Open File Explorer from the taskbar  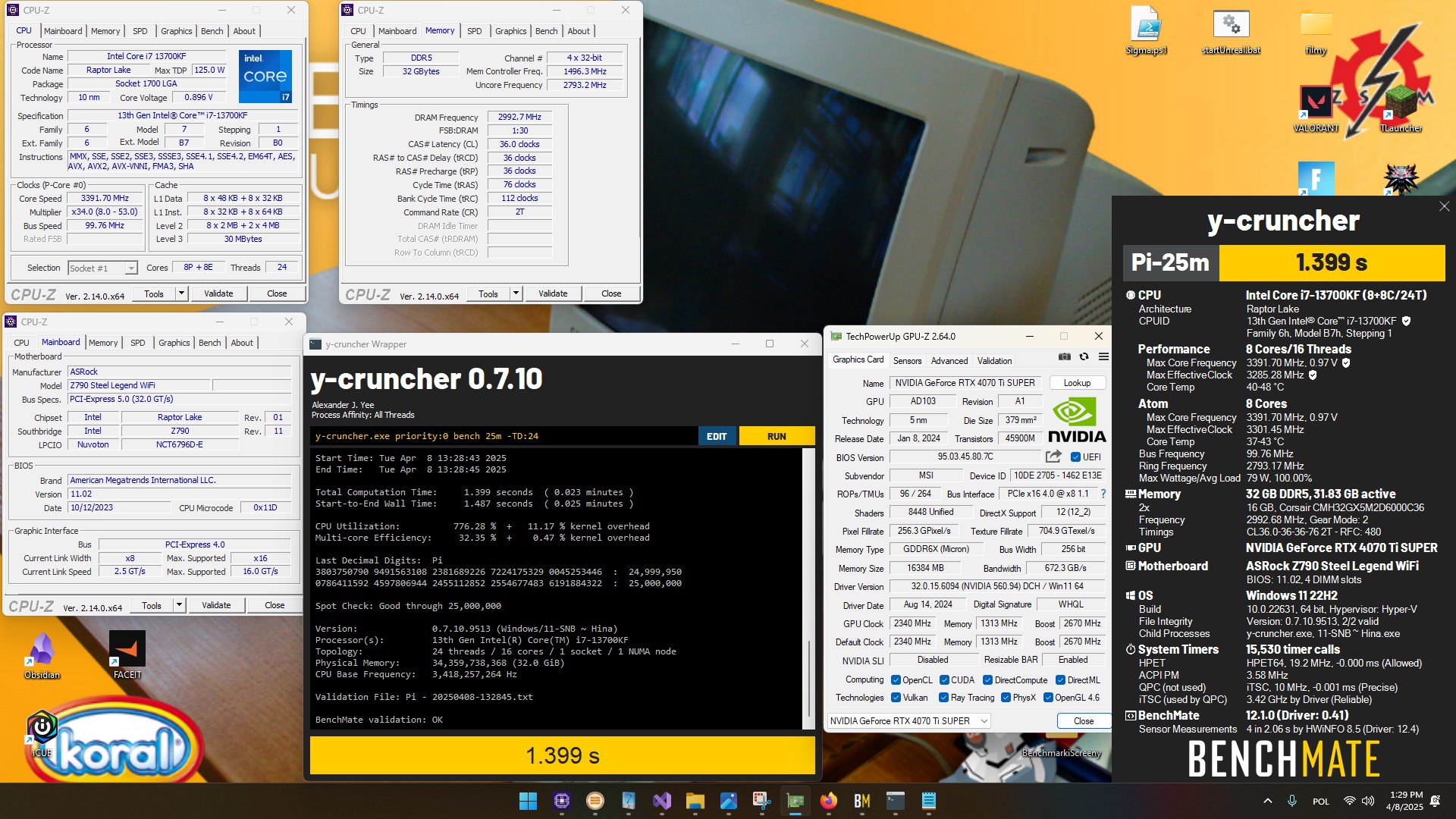(695, 801)
